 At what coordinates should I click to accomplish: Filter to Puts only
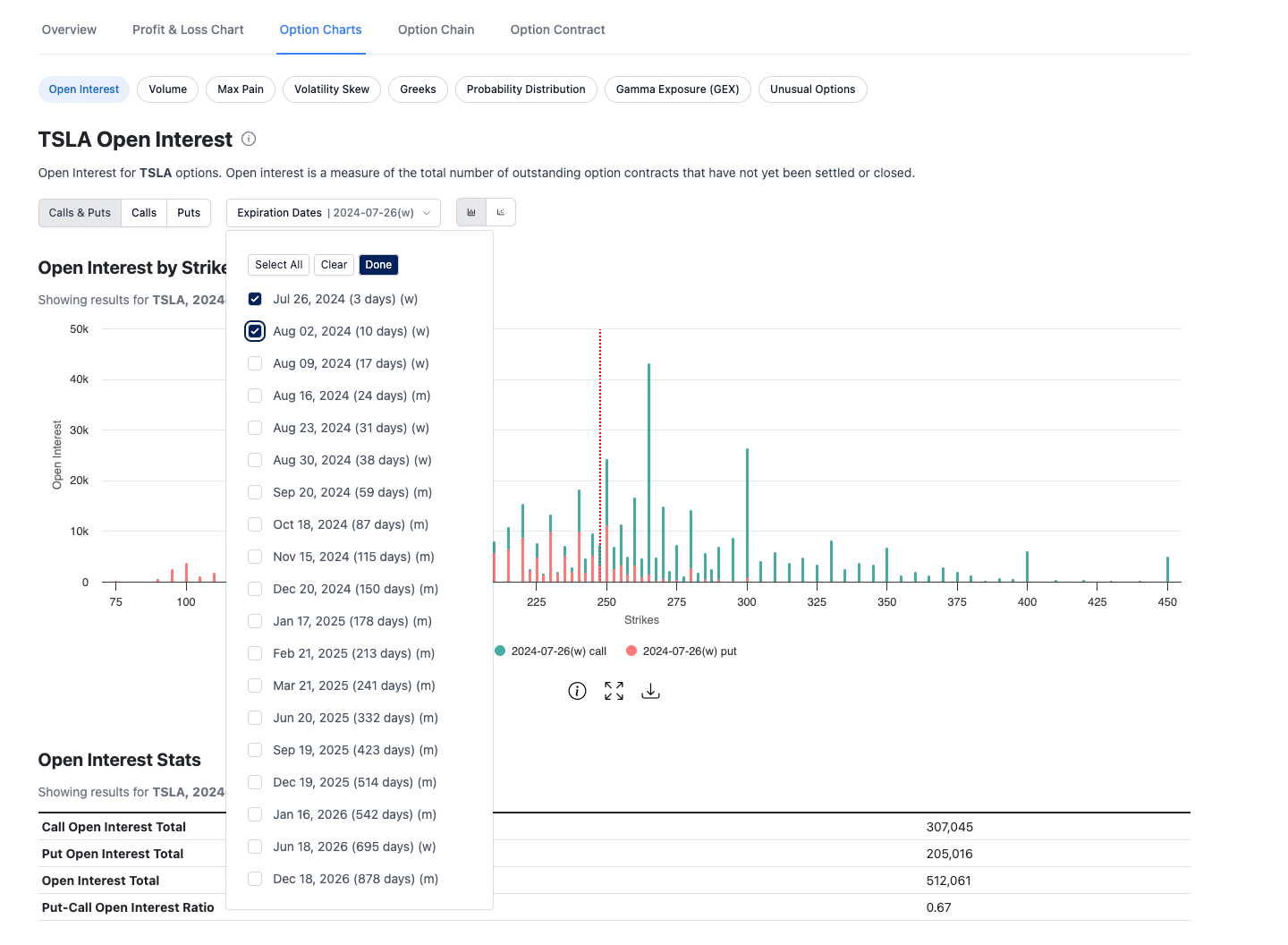189,213
